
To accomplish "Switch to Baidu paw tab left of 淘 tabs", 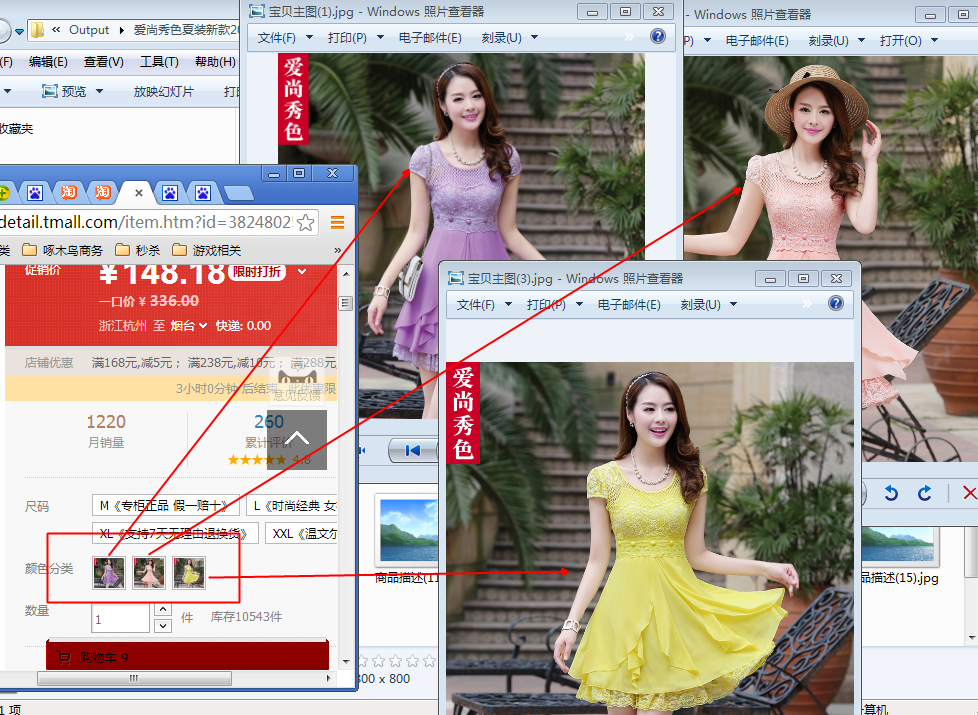I will coord(35,193).
